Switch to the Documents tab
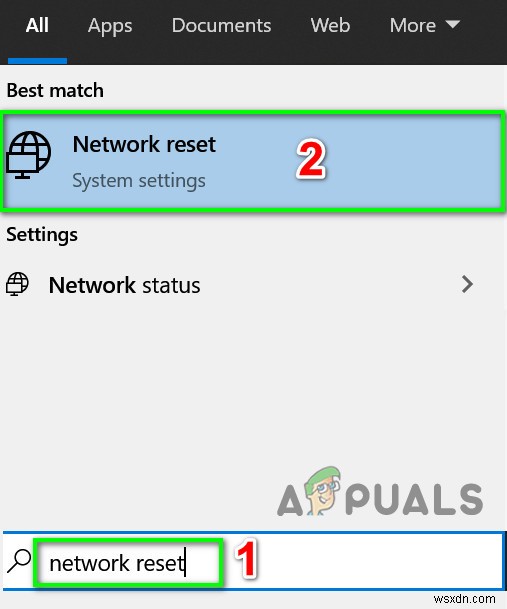 (x=221, y=26)
